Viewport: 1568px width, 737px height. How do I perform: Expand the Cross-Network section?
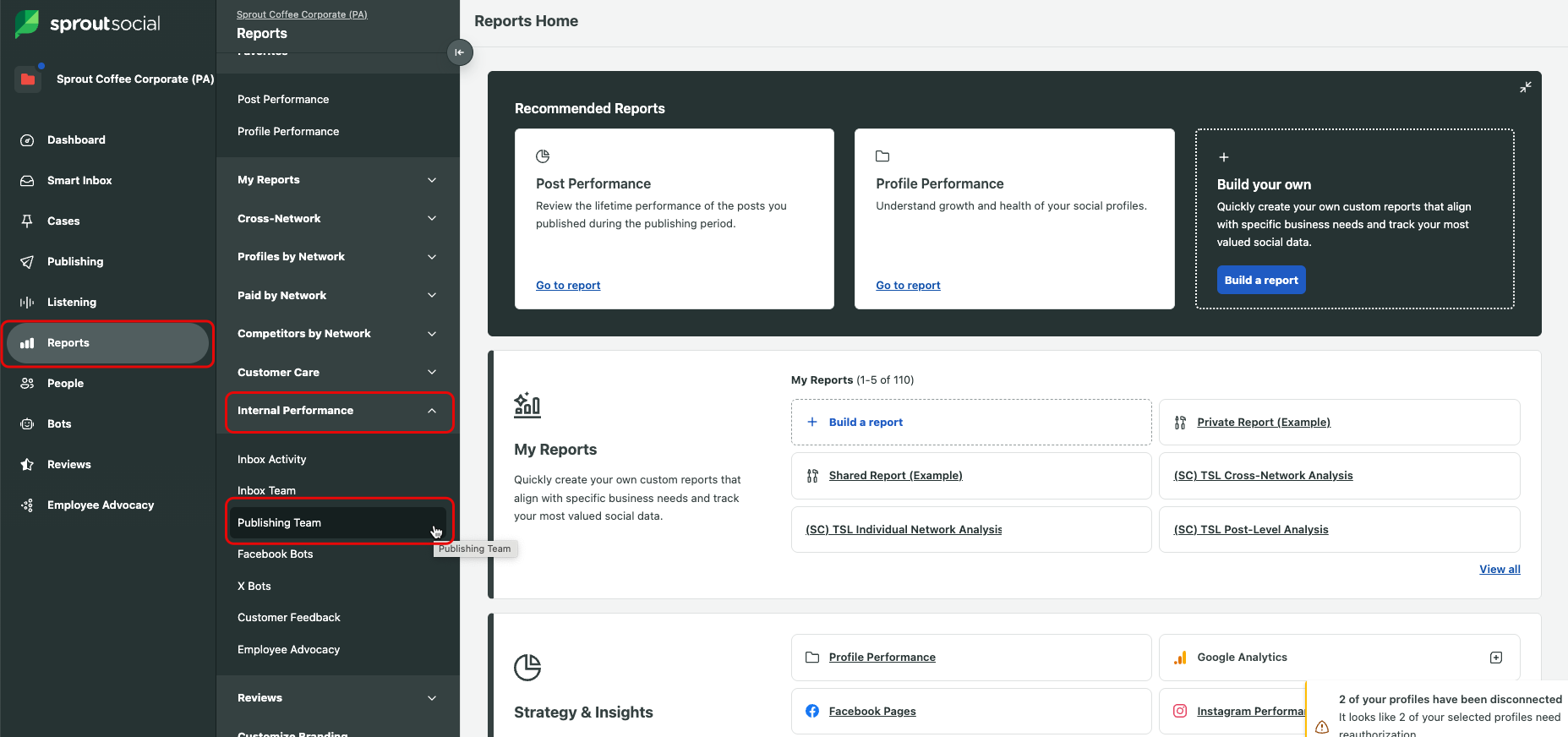click(432, 218)
